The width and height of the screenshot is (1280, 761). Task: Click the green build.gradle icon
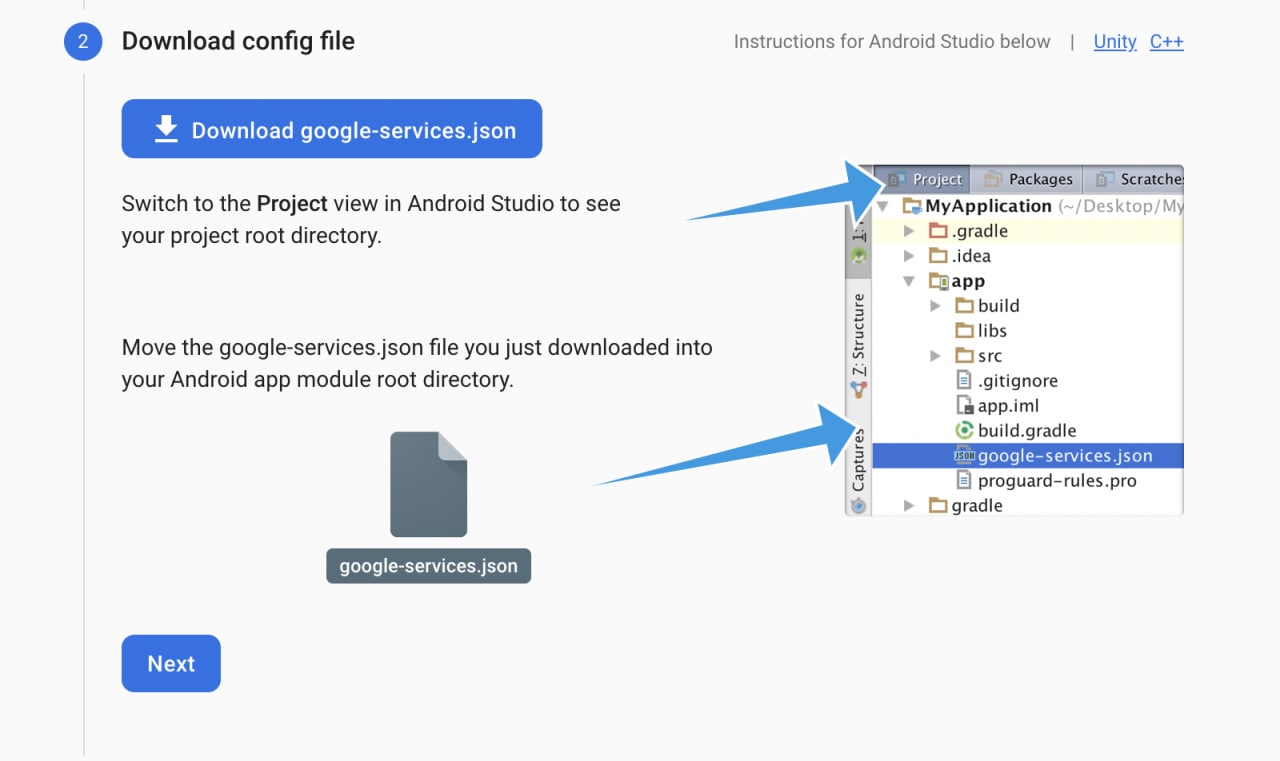964,431
